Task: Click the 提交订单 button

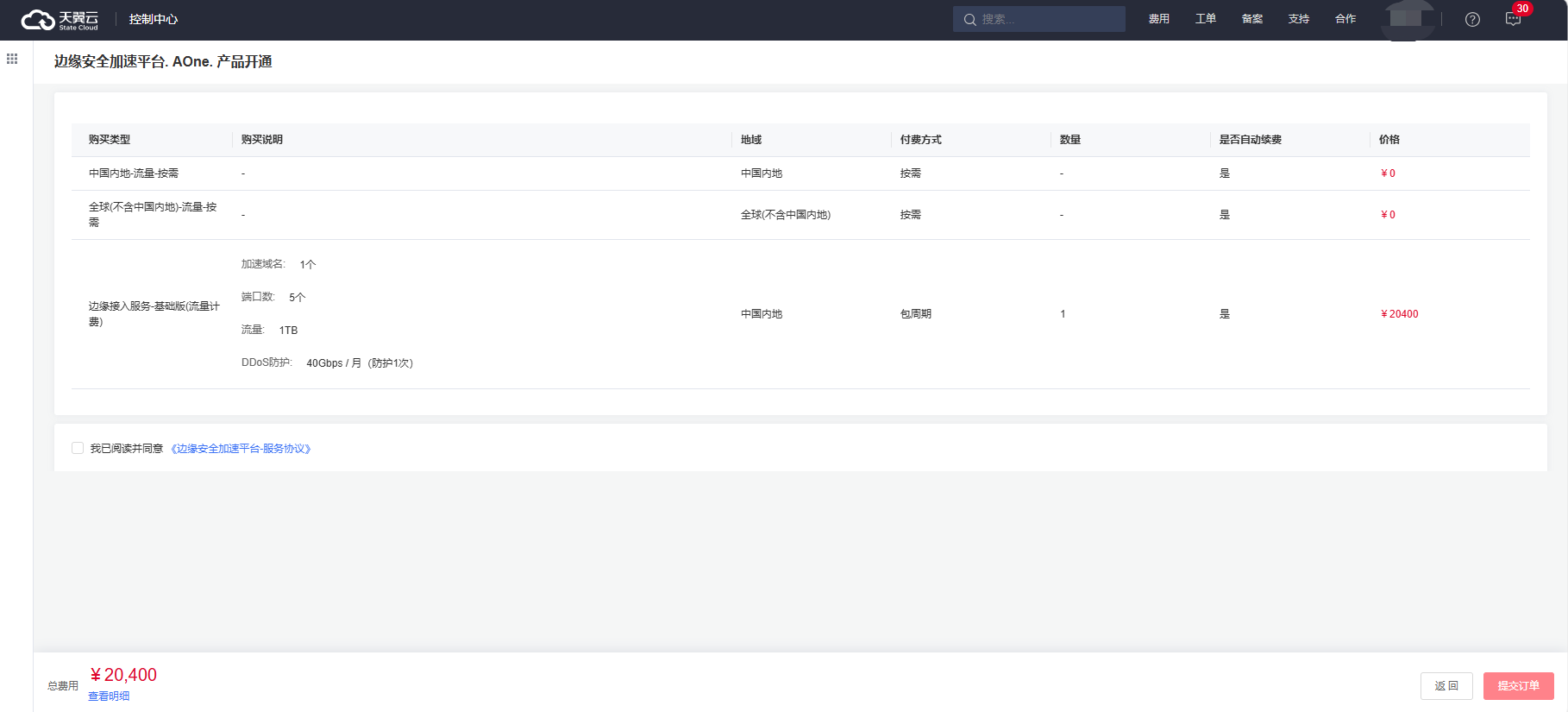Action: click(1519, 686)
